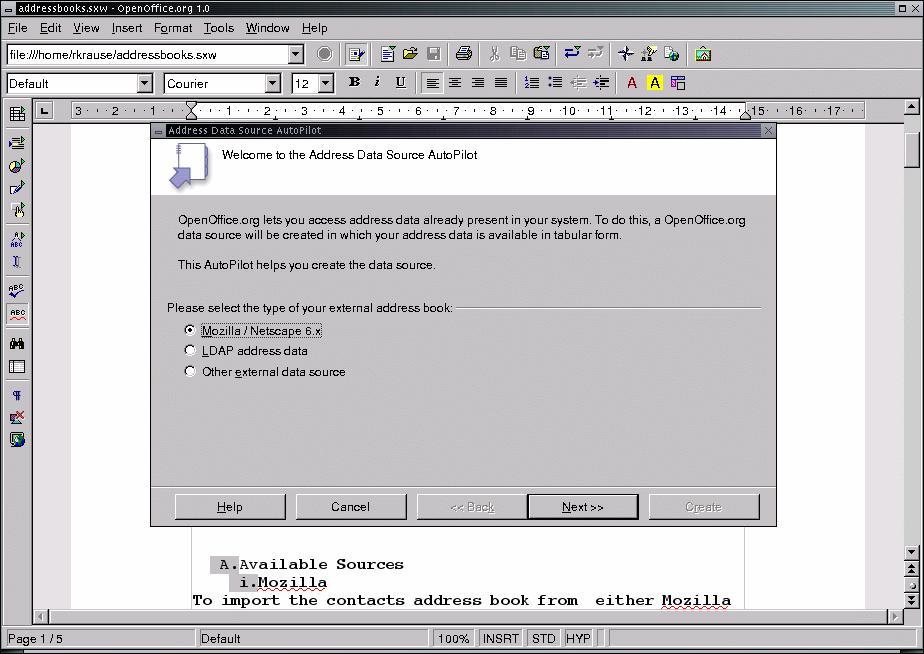Click the Data Sources table icon
This screenshot has height=654, width=924.
(x=17, y=366)
